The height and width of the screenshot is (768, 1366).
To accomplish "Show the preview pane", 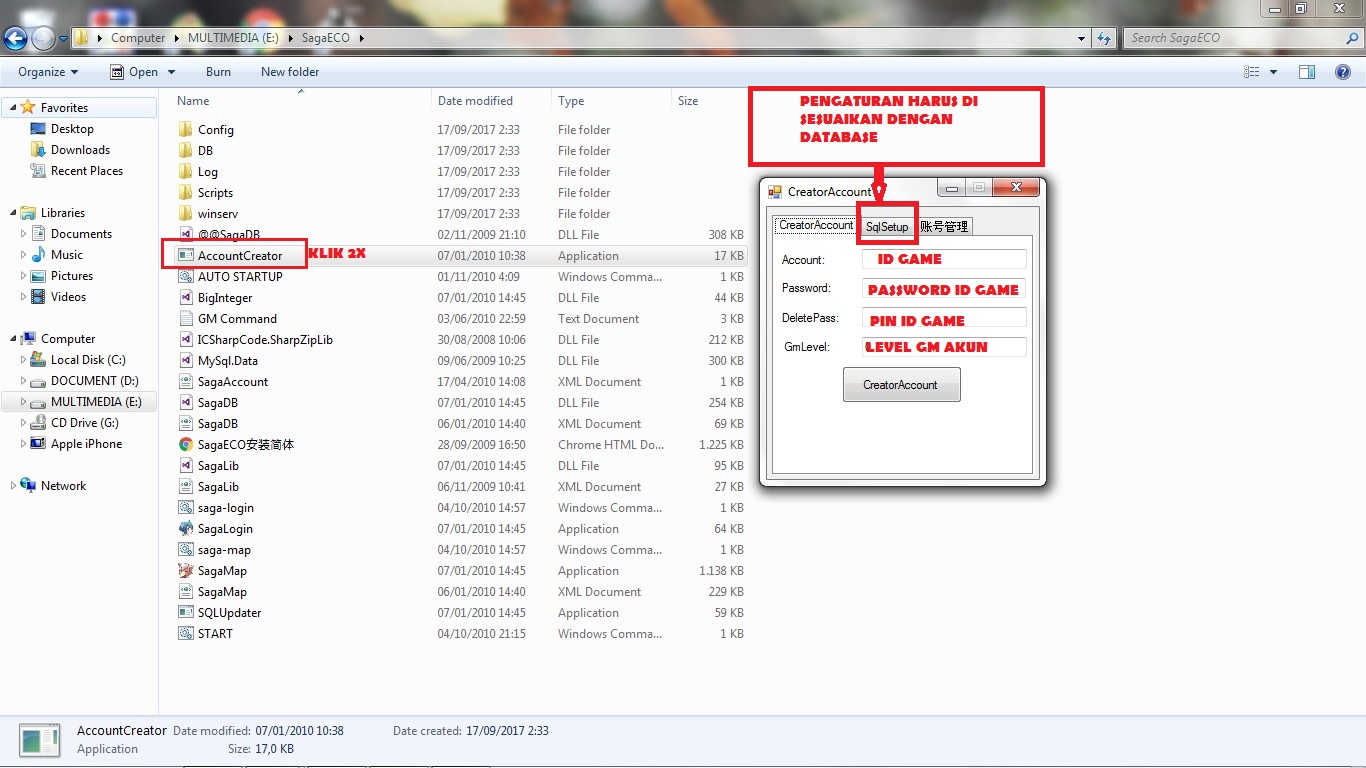I will pos(1306,71).
